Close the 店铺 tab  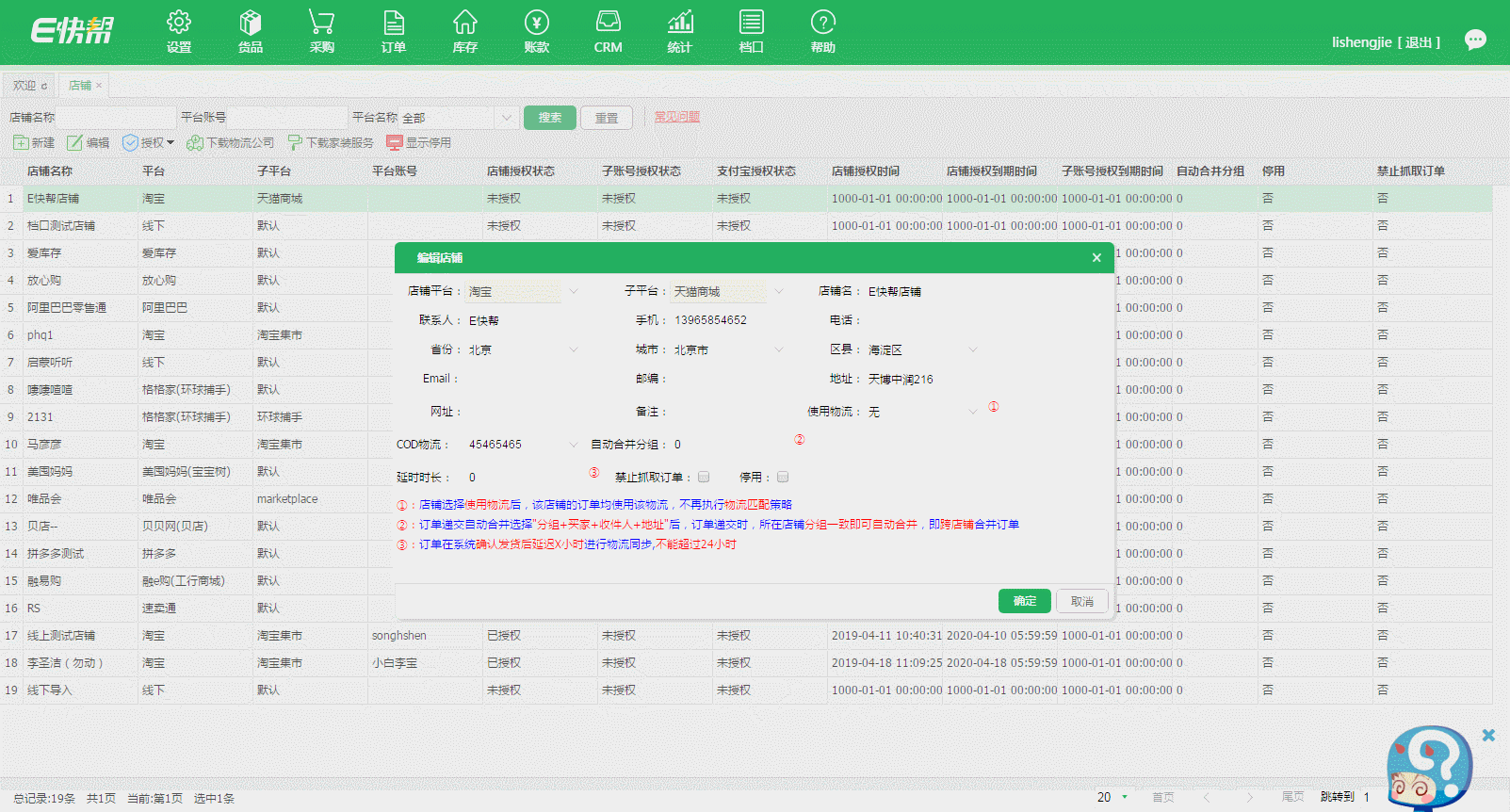[x=99, y=86]
